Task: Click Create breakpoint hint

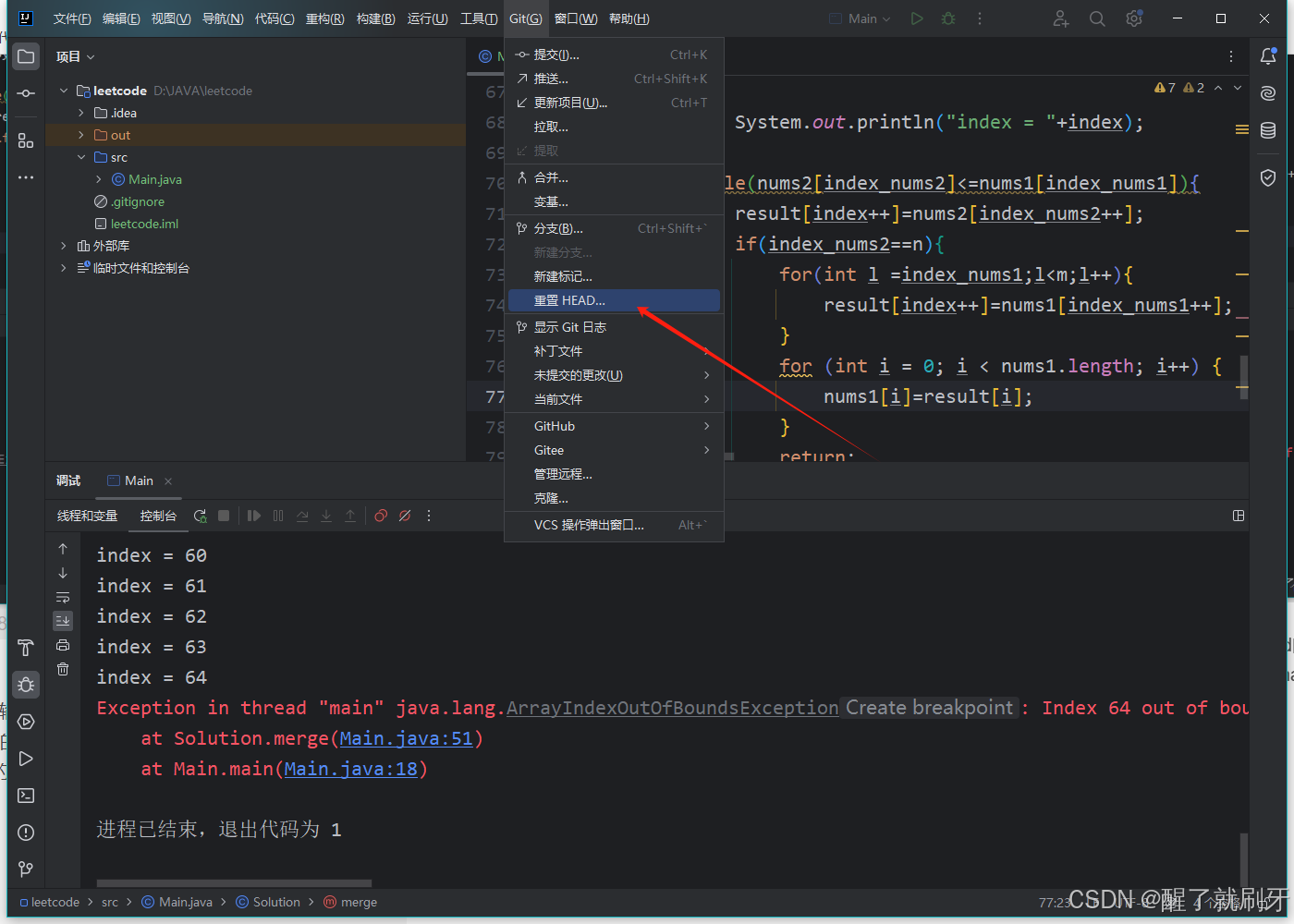Action: click(x=929, y=708)
